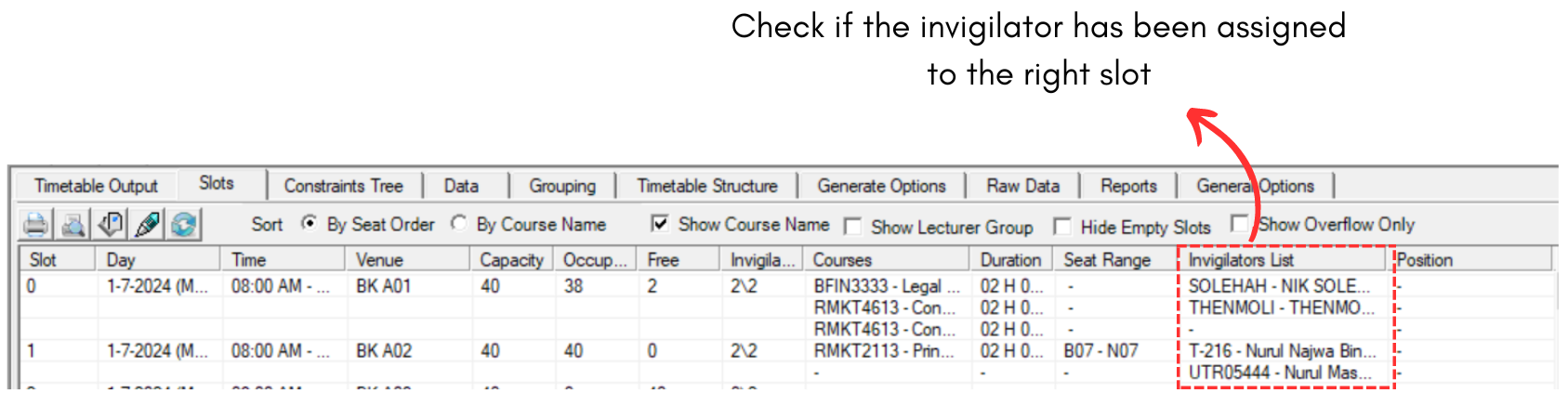This screenshot has height=393, width=1568.
Task: Enable Show Overflow Only checkbox
Action: [1239, 224]
